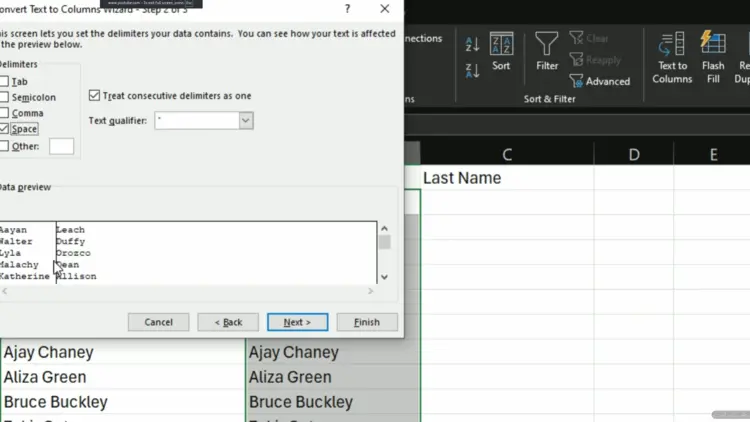Enable the Comma delimiter checkbox
The image size is (750, 422).
click(4, 113)
